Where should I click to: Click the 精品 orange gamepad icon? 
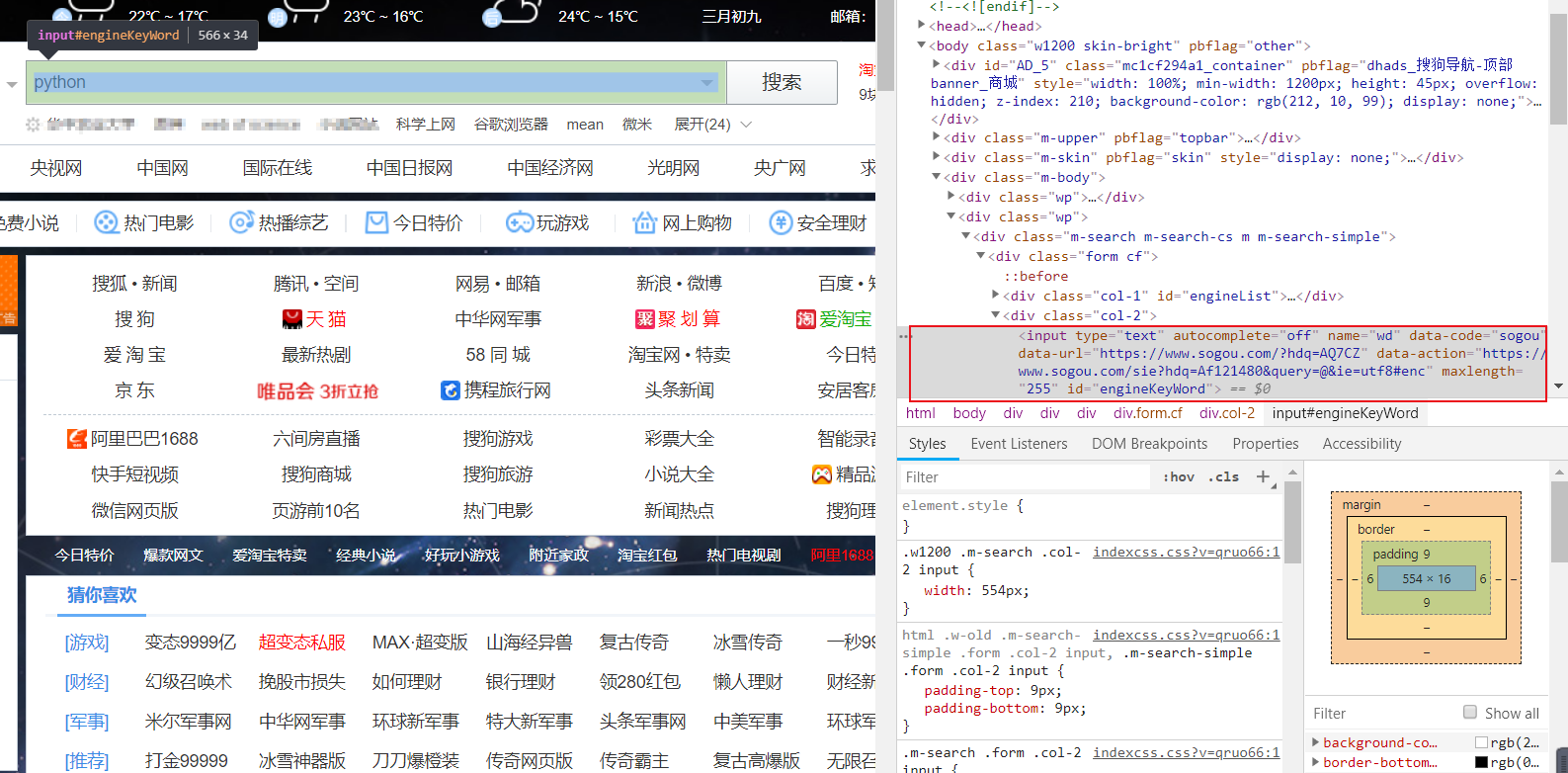pyautogui.click(x=822, y=474)
